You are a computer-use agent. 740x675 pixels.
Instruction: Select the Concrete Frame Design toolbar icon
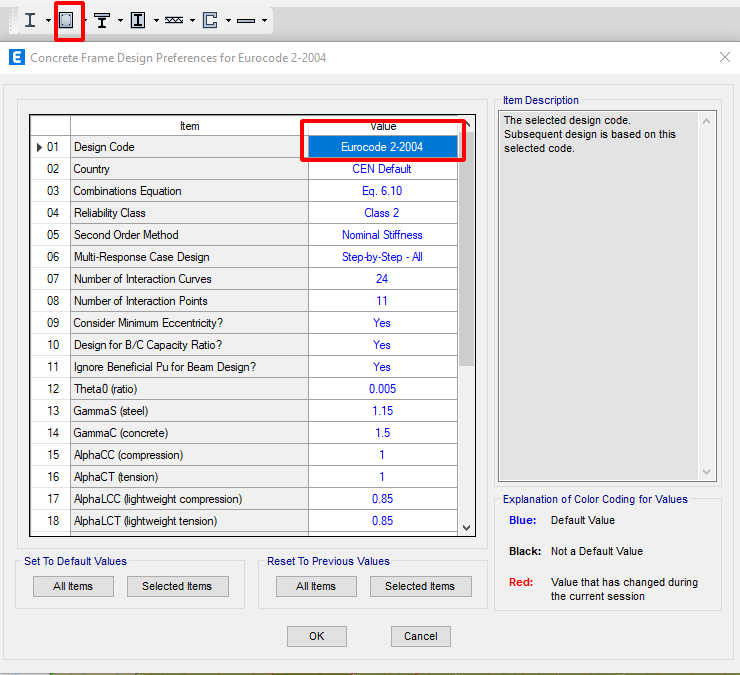(x=67, y=19)
